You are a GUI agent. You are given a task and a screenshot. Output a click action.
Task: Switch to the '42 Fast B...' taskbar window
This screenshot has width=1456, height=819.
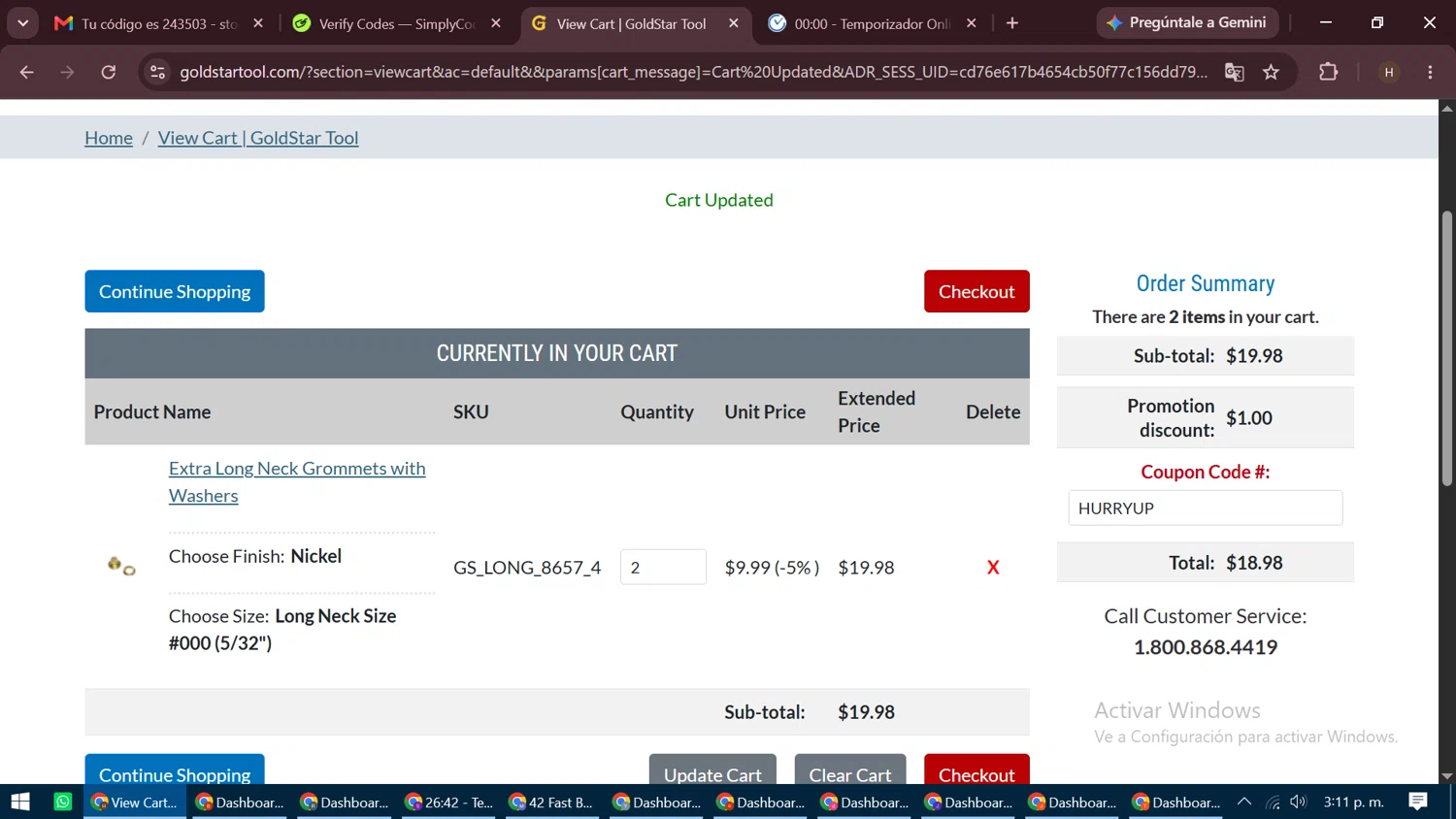tap(551, 802)
